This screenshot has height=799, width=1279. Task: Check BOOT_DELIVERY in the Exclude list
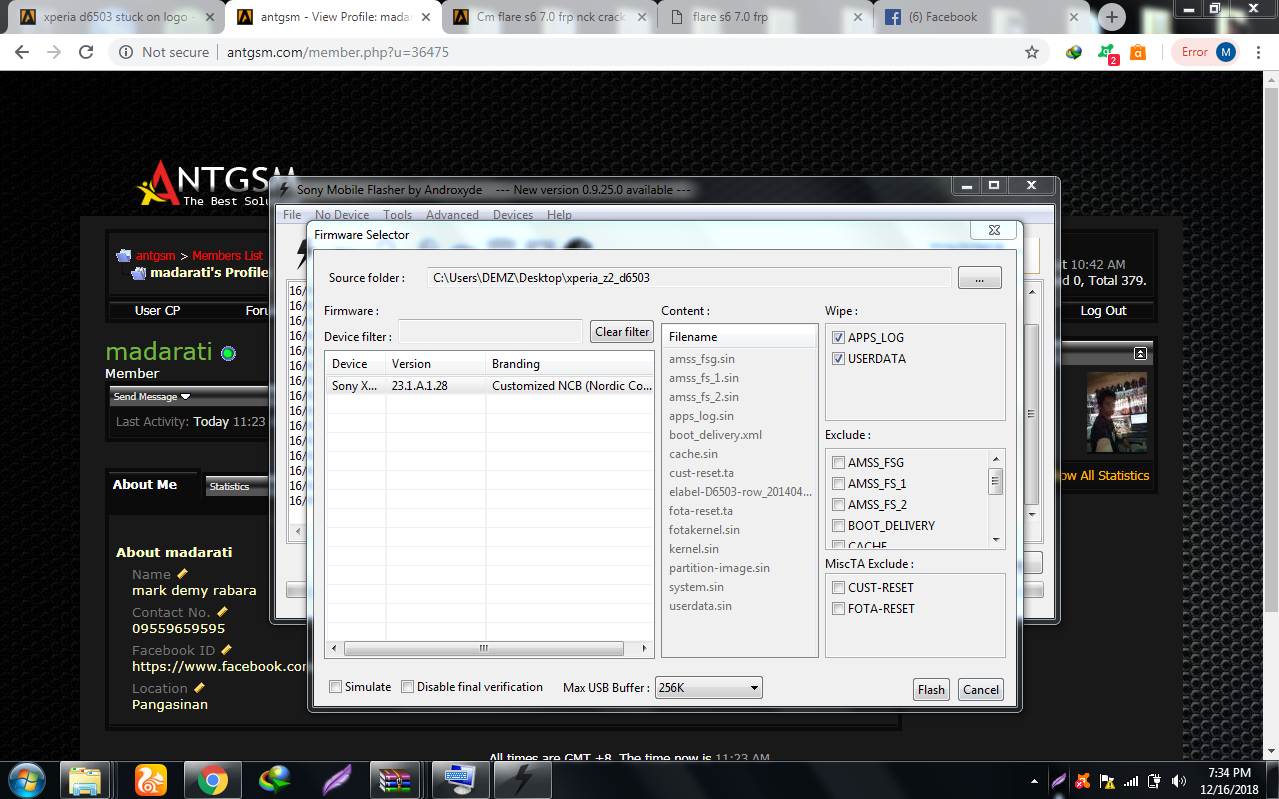point(838,526)
